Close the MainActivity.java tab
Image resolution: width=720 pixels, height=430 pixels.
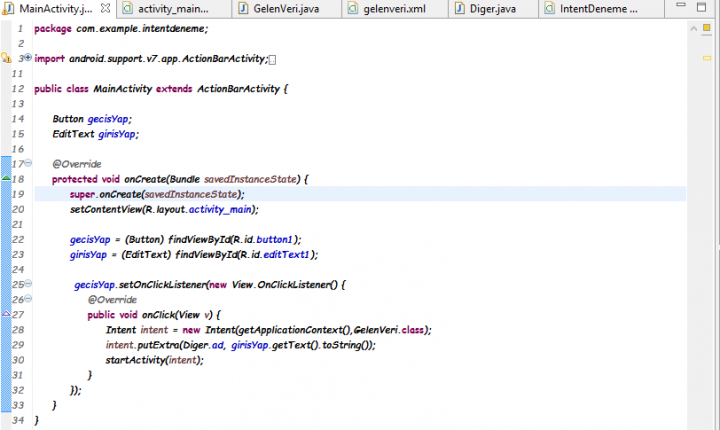(x=105, y=9)
